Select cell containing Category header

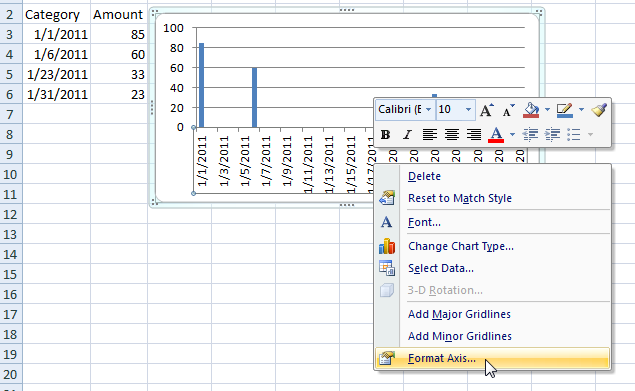[x=56, y=15]
